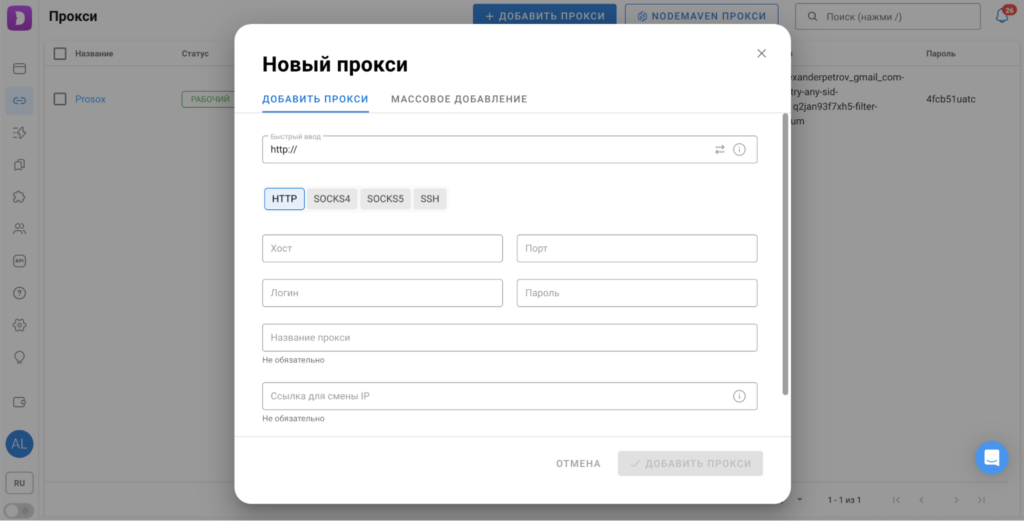Image resolution: width=1024 pixels, height=521 pixels.
Task: Go to first page of the table
Action: (896, 499)
